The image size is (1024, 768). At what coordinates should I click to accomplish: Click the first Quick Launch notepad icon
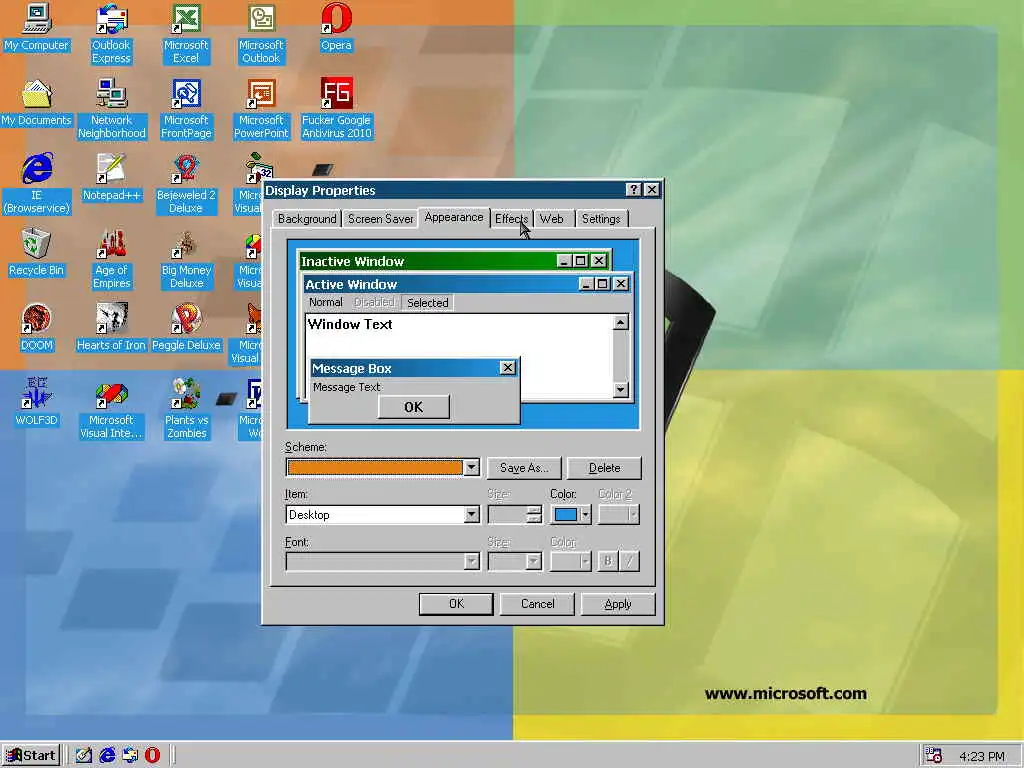click(x=84, y=755)
